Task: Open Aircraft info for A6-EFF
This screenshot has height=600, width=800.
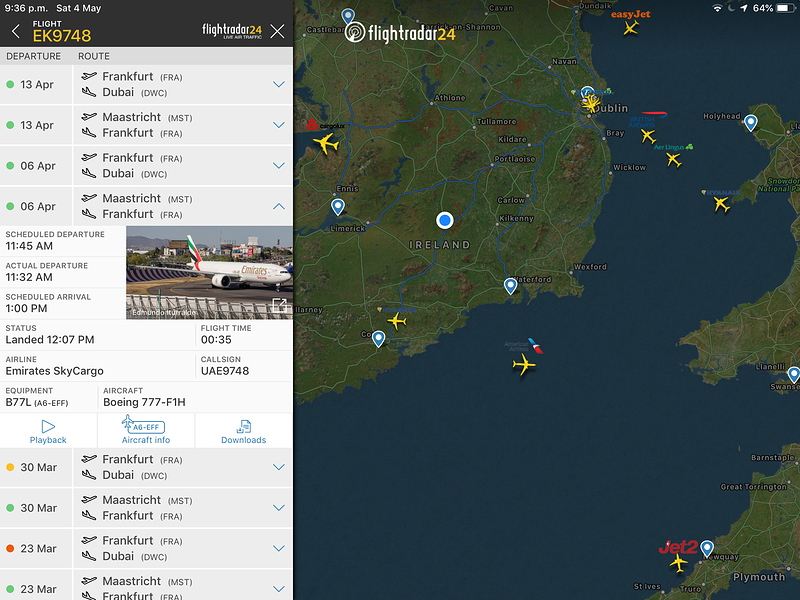Action: click(146, 431)
